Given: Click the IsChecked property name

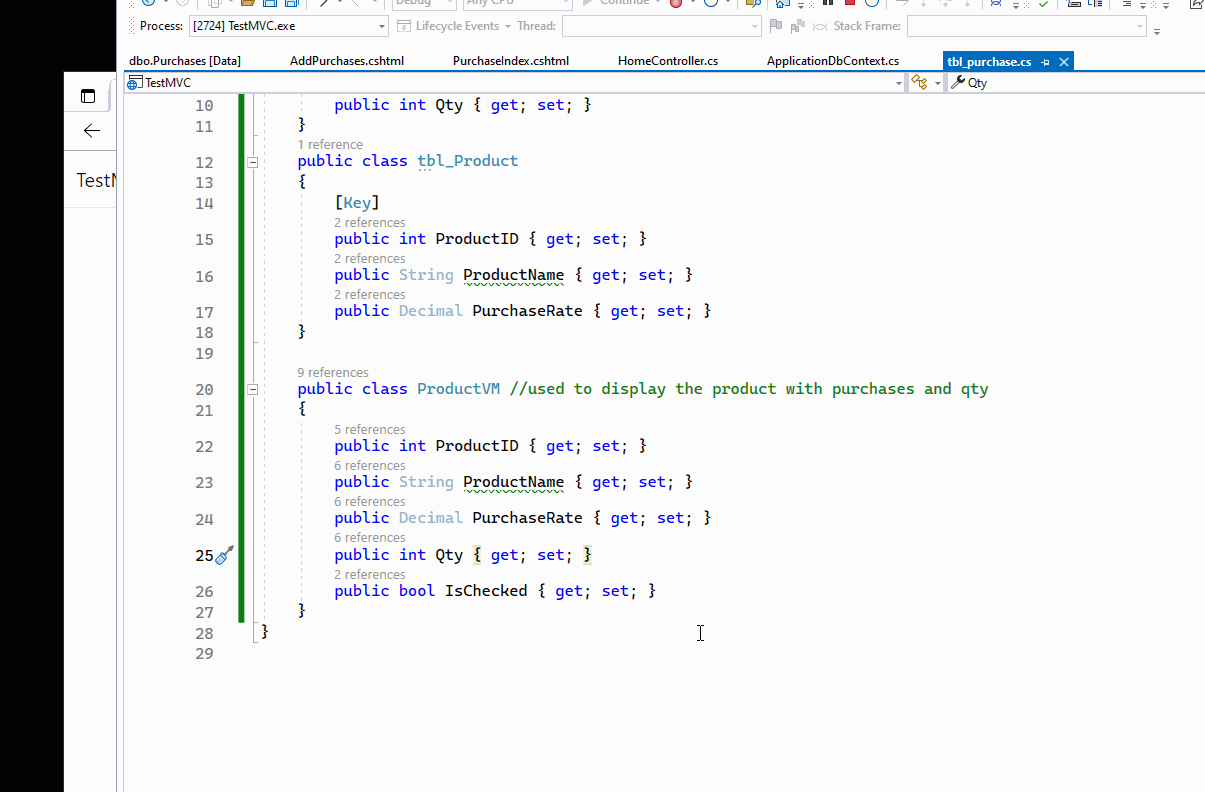Looking at the screenshot, I should pyautogui.click(x=486, y=591).
